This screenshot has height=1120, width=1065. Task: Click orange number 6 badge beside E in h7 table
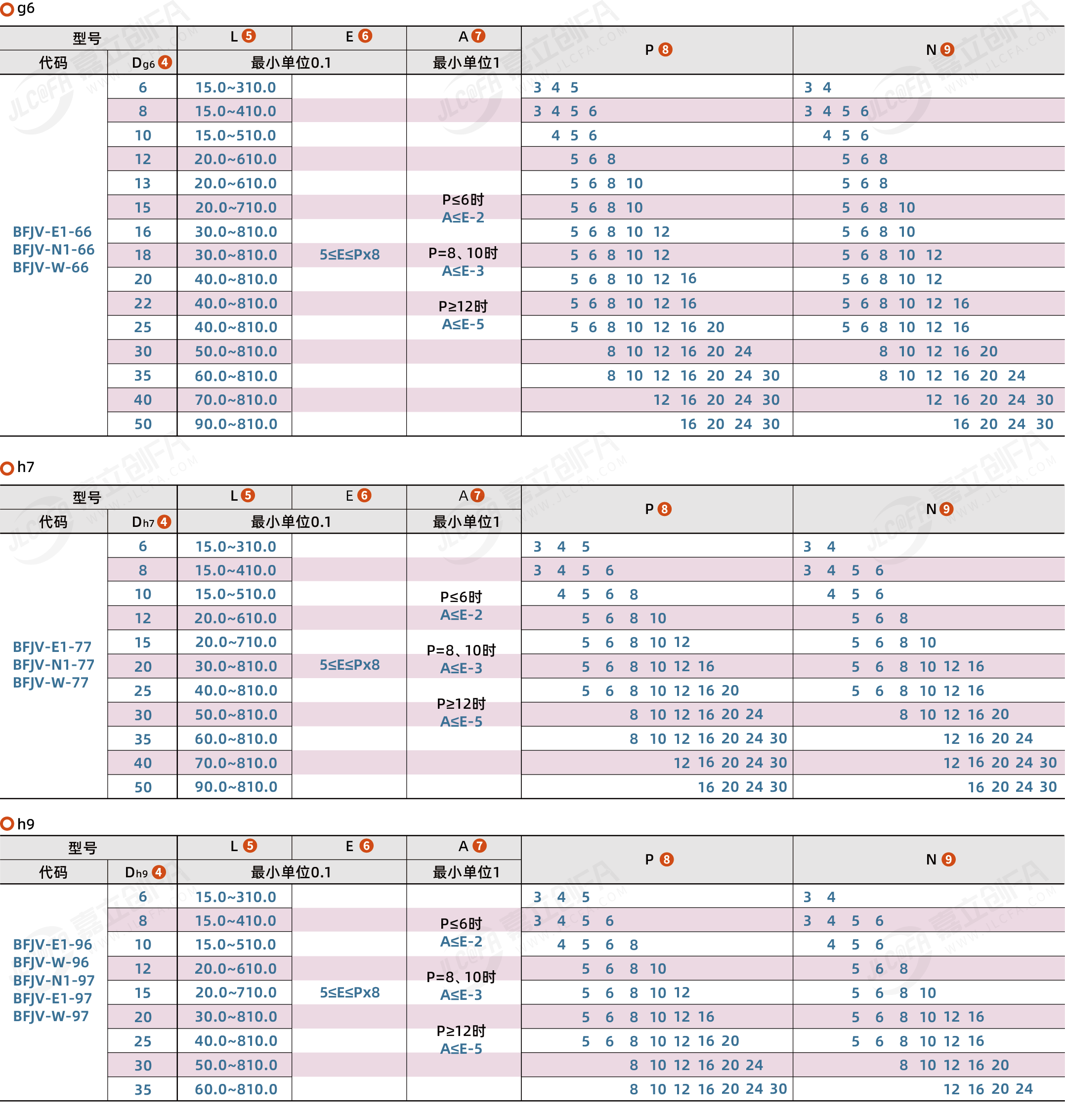(364, 496)
